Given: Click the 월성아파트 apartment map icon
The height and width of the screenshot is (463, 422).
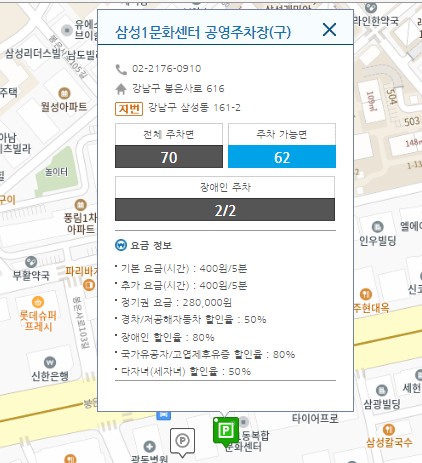Looking at the screenshot, I should [x=64, y=93].
